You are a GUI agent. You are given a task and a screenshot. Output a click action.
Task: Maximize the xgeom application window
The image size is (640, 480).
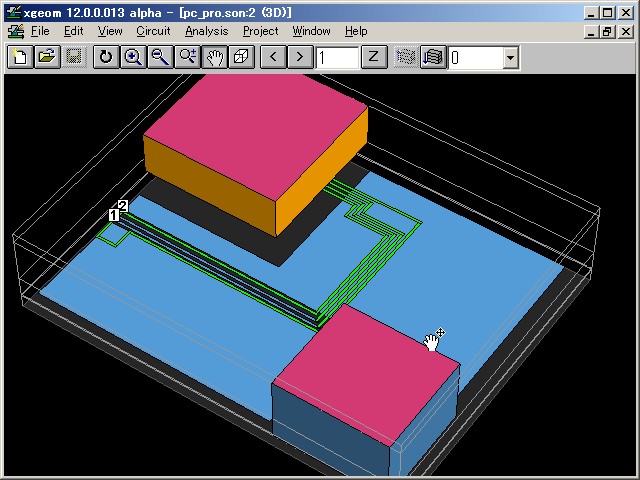click(608, 13)
